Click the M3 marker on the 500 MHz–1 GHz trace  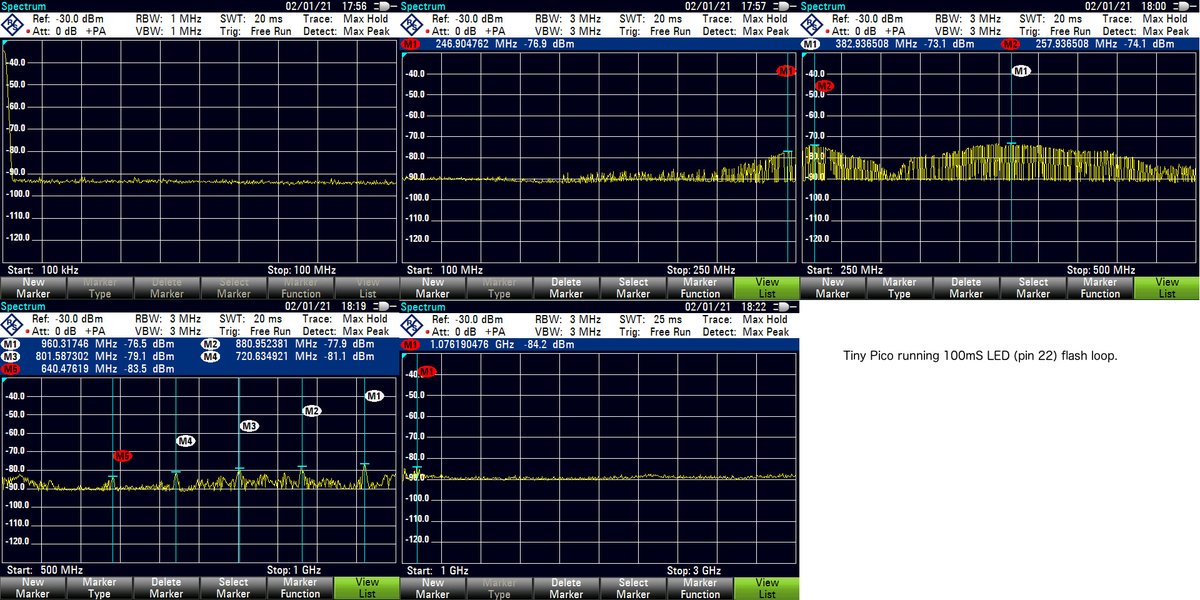[x=249, y=426]
